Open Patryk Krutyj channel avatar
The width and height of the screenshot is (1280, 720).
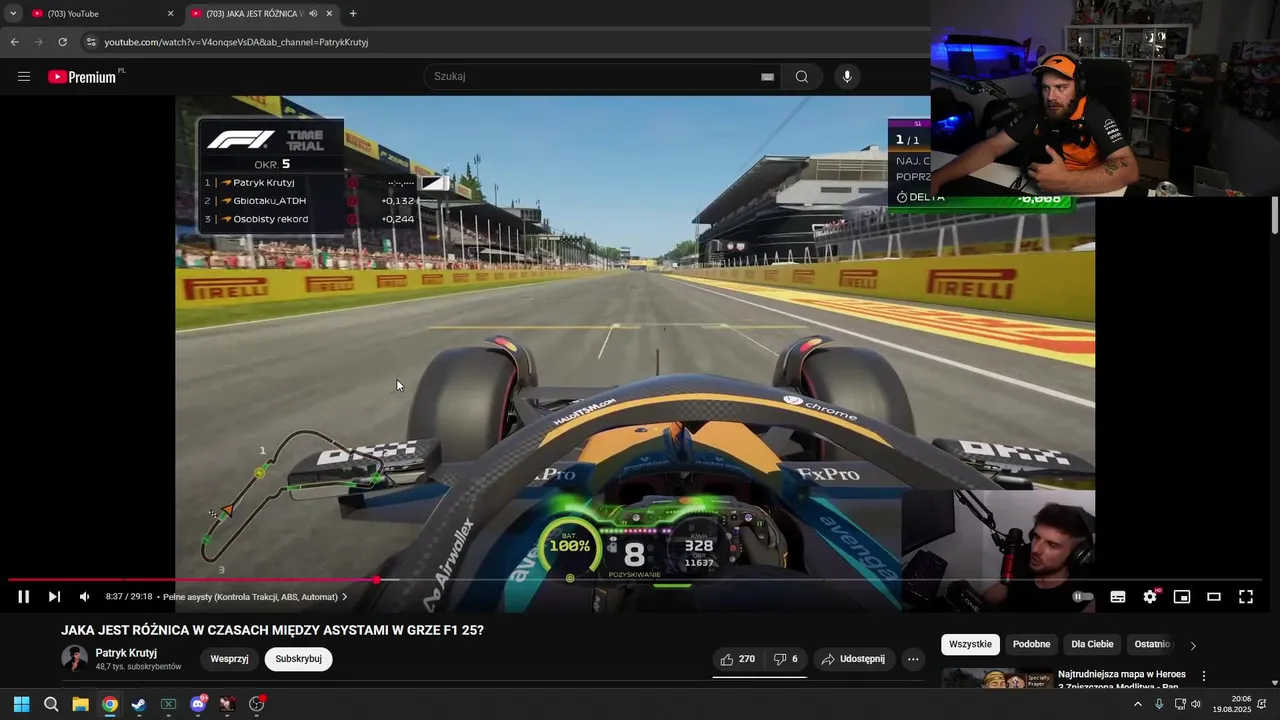pos(74,658)
